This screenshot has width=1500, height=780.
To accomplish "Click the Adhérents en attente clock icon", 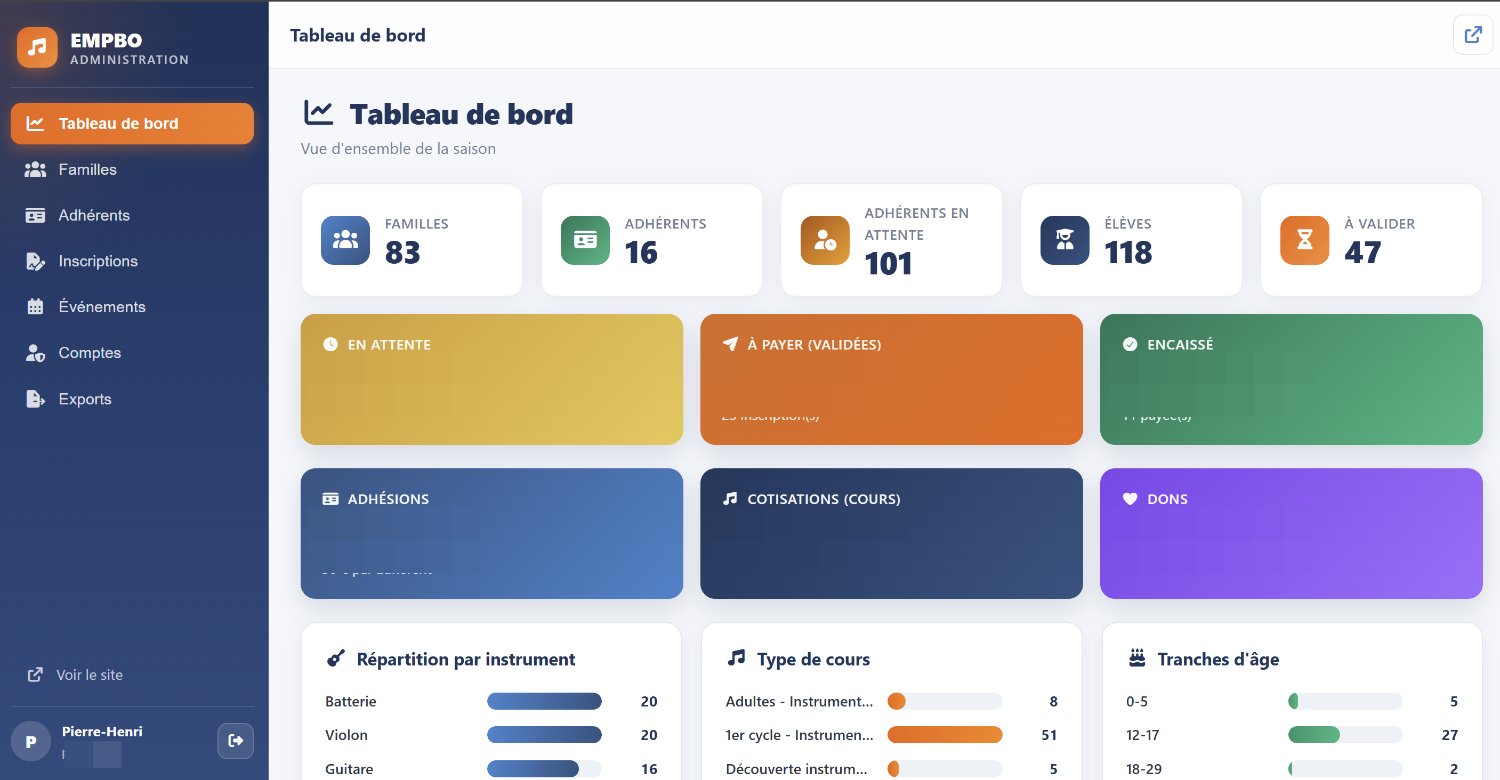I will click(x=825, y=240).
